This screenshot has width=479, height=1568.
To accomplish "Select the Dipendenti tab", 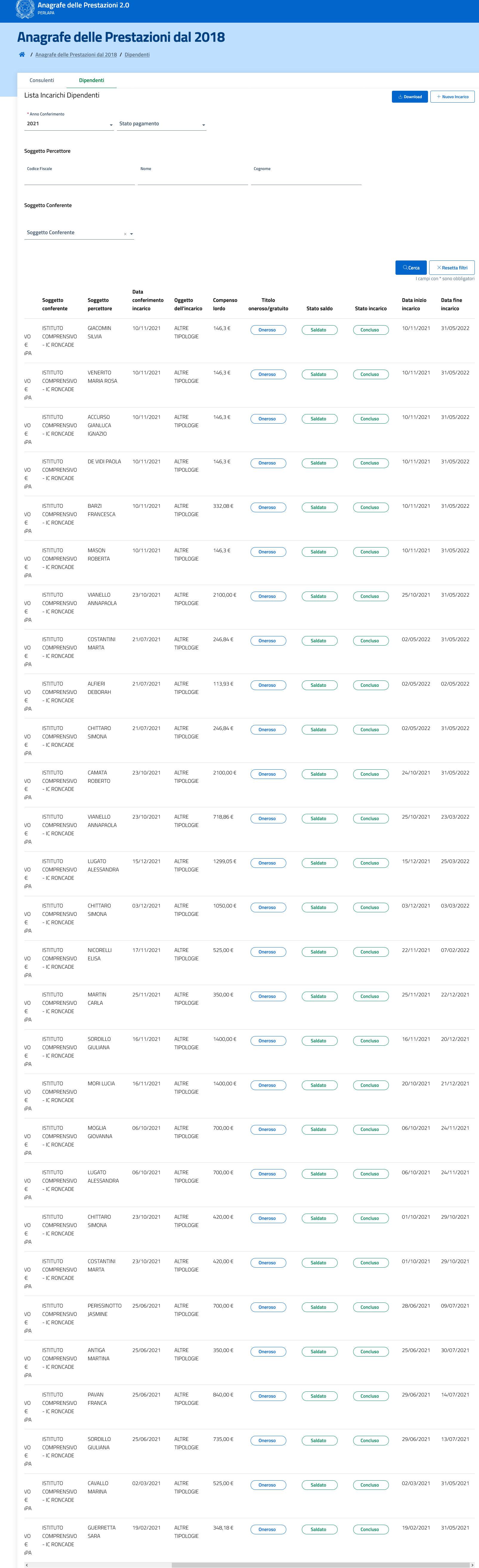I will [91, 80].
